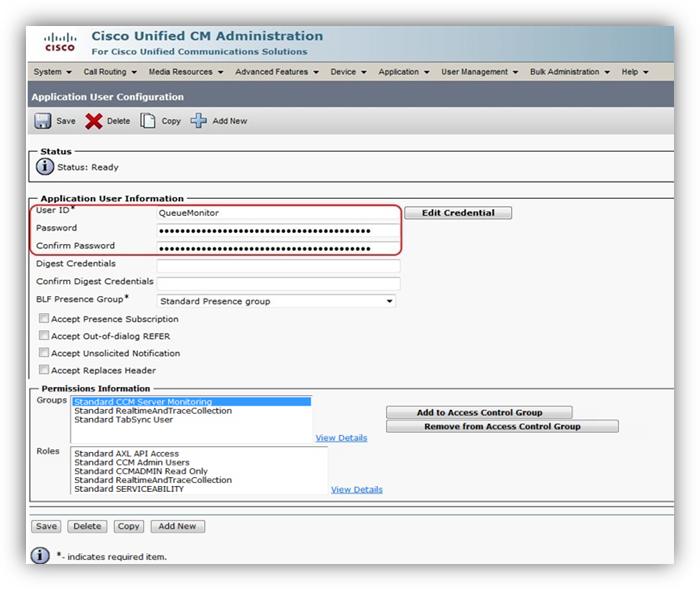The width and height of the screenshot is (700, 589).
Task: Expand the Application menu
Action: tap(404, 72)
